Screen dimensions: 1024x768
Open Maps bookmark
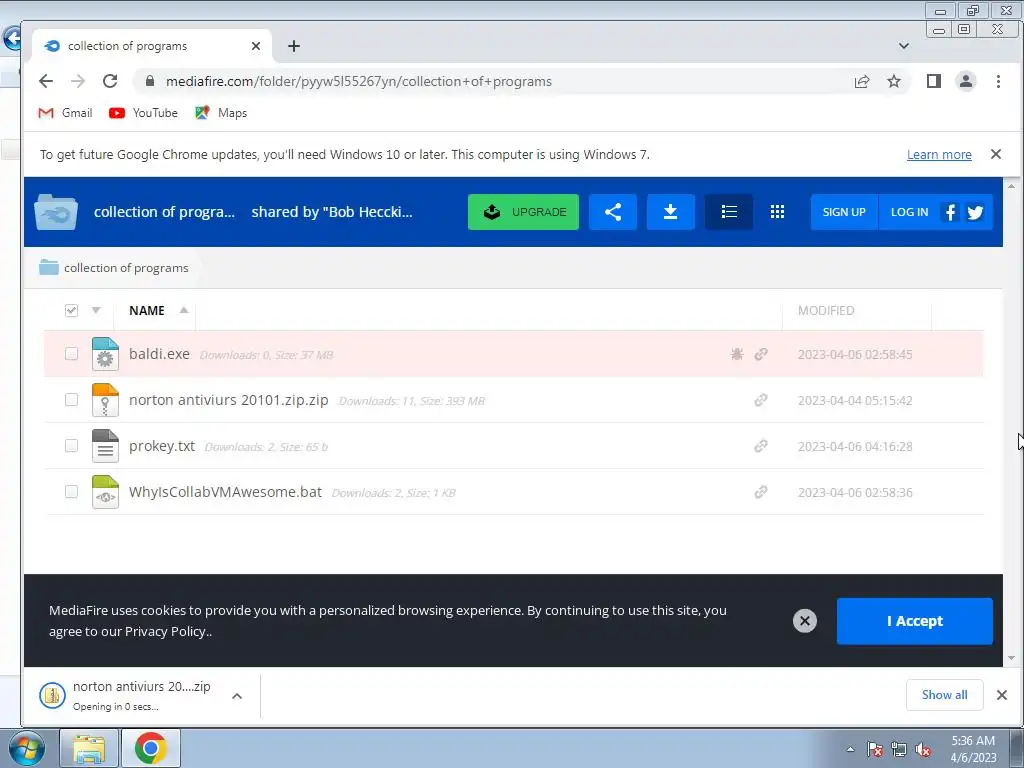click(x=221, y=113)
